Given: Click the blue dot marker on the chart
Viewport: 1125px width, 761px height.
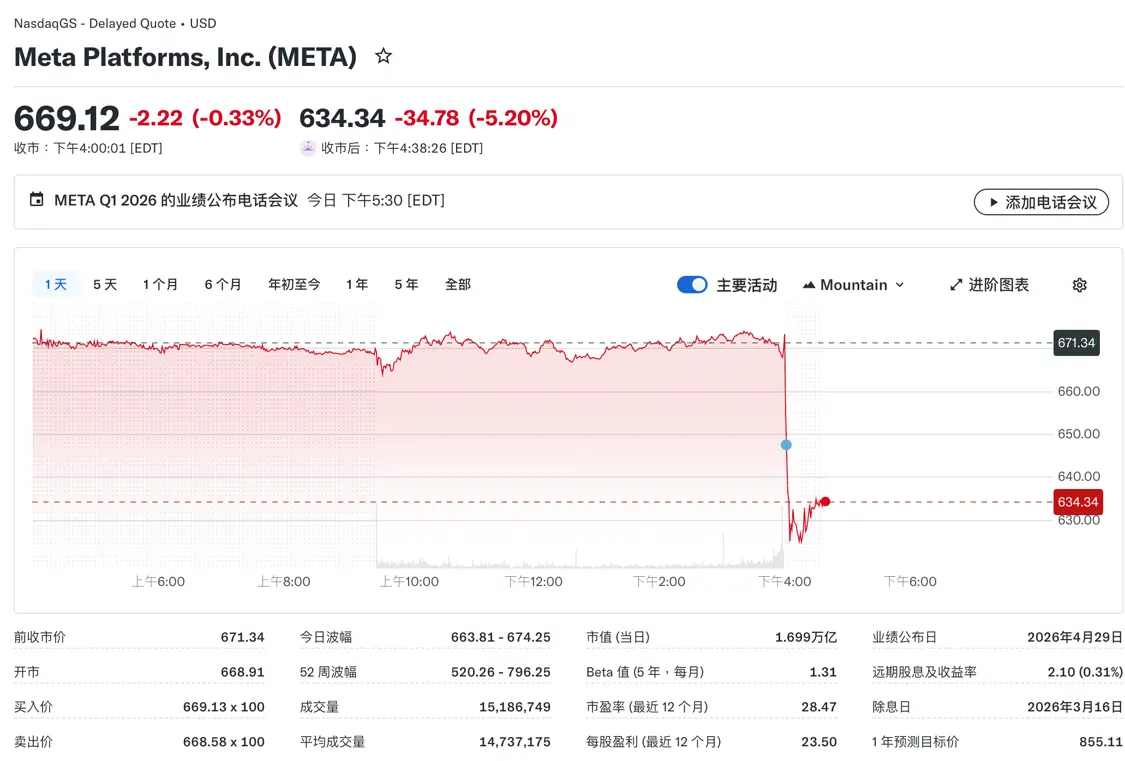Looking at the screenshot, I should coord(786,444).
